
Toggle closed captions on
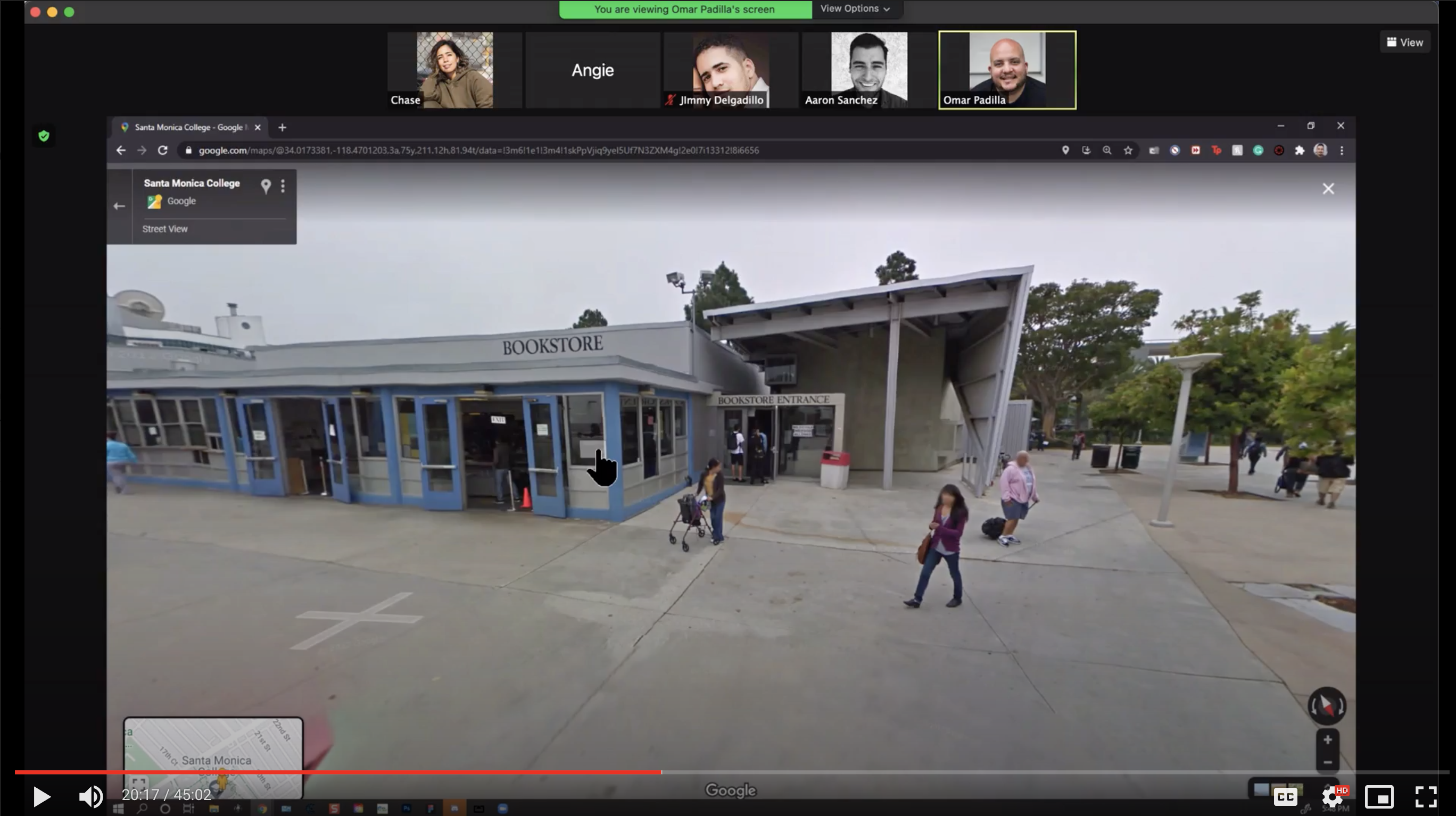1285,797
